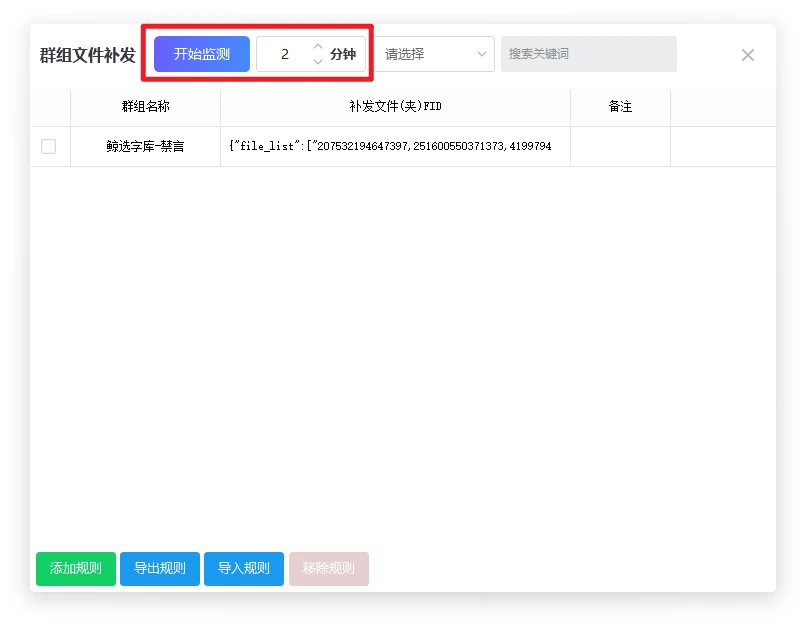Image resolution: width=806 pixels, height=628 pixels.
Task: Click the 搜索关键词 search box
Action: pyautogui.click(x=588, y=54)
